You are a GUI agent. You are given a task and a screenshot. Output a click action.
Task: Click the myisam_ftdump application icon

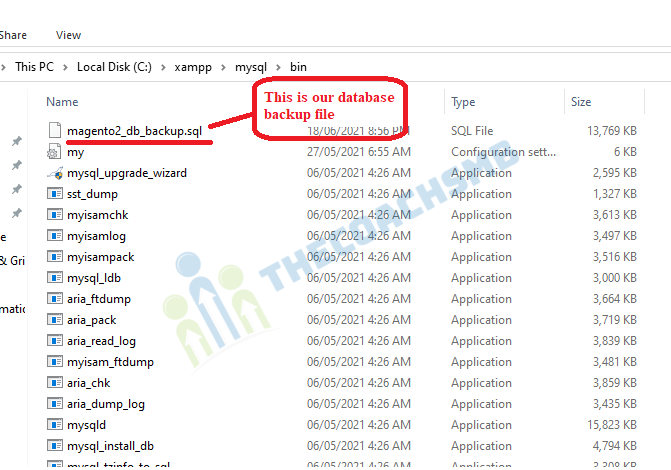tap(55, 361)
